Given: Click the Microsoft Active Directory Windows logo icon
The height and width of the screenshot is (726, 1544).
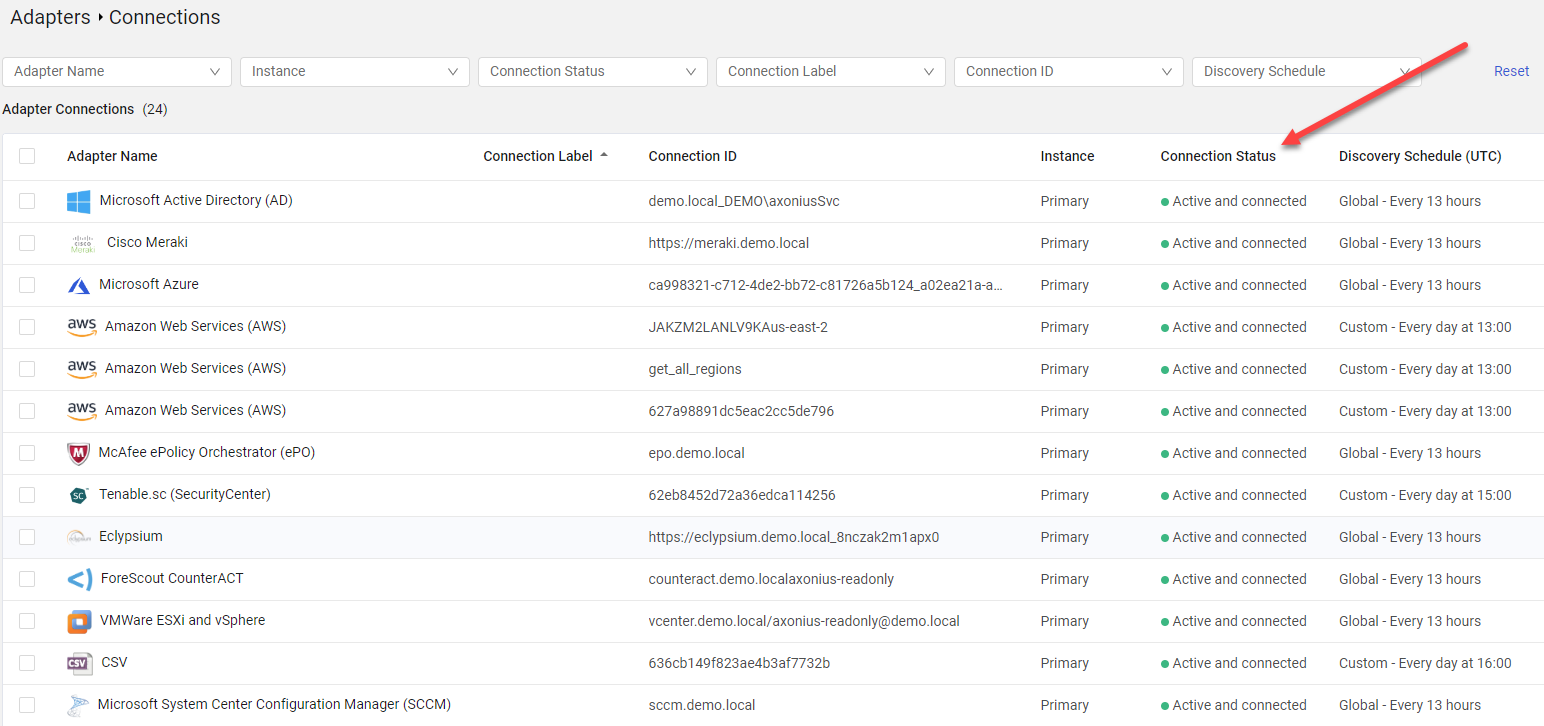Looking at the screenshot, I should point(79,201).
